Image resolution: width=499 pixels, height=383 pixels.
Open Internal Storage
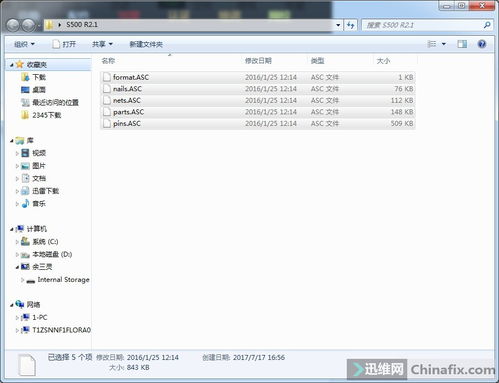(63, 280)
